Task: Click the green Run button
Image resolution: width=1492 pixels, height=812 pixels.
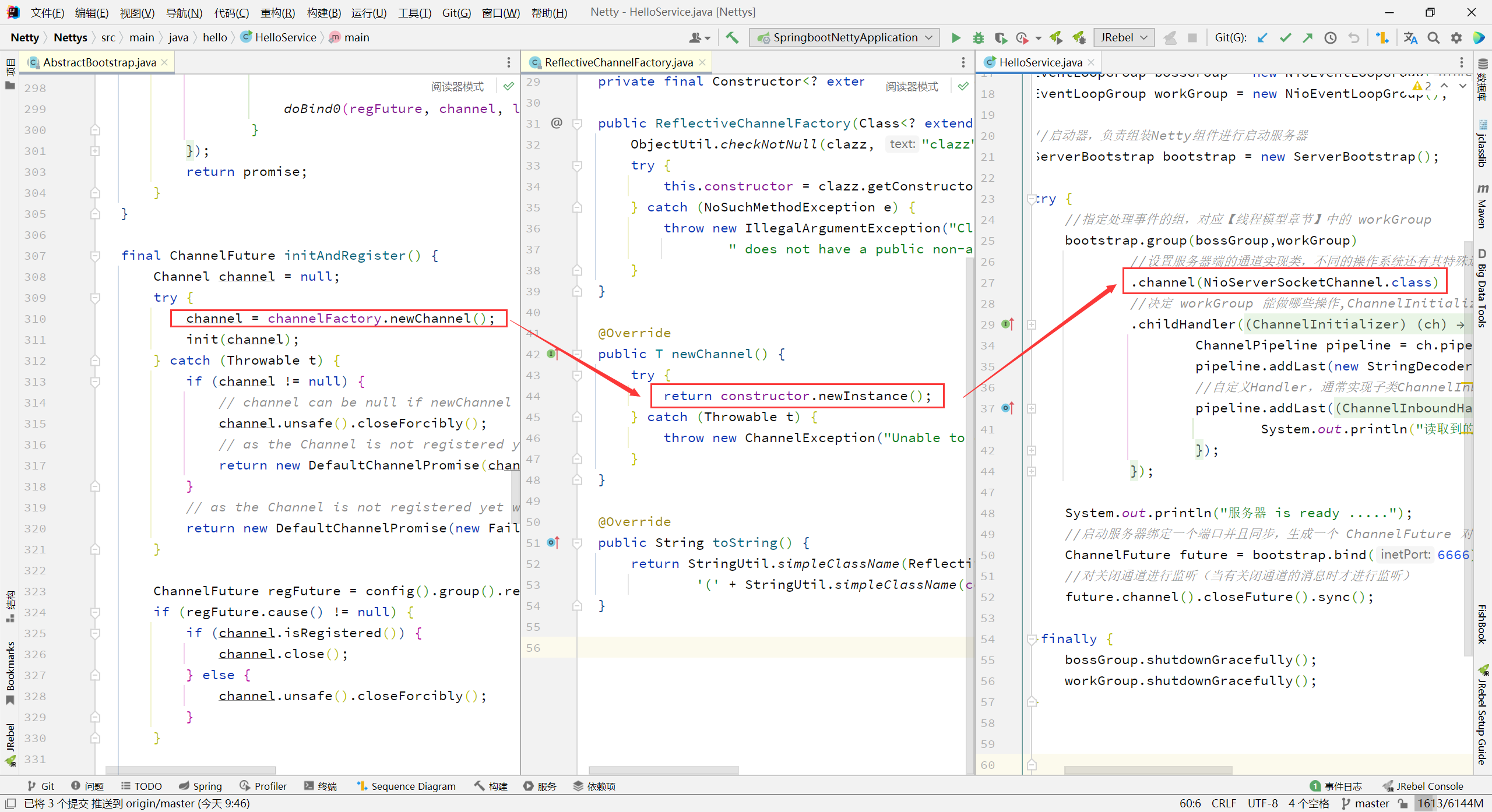Action: 956,38
